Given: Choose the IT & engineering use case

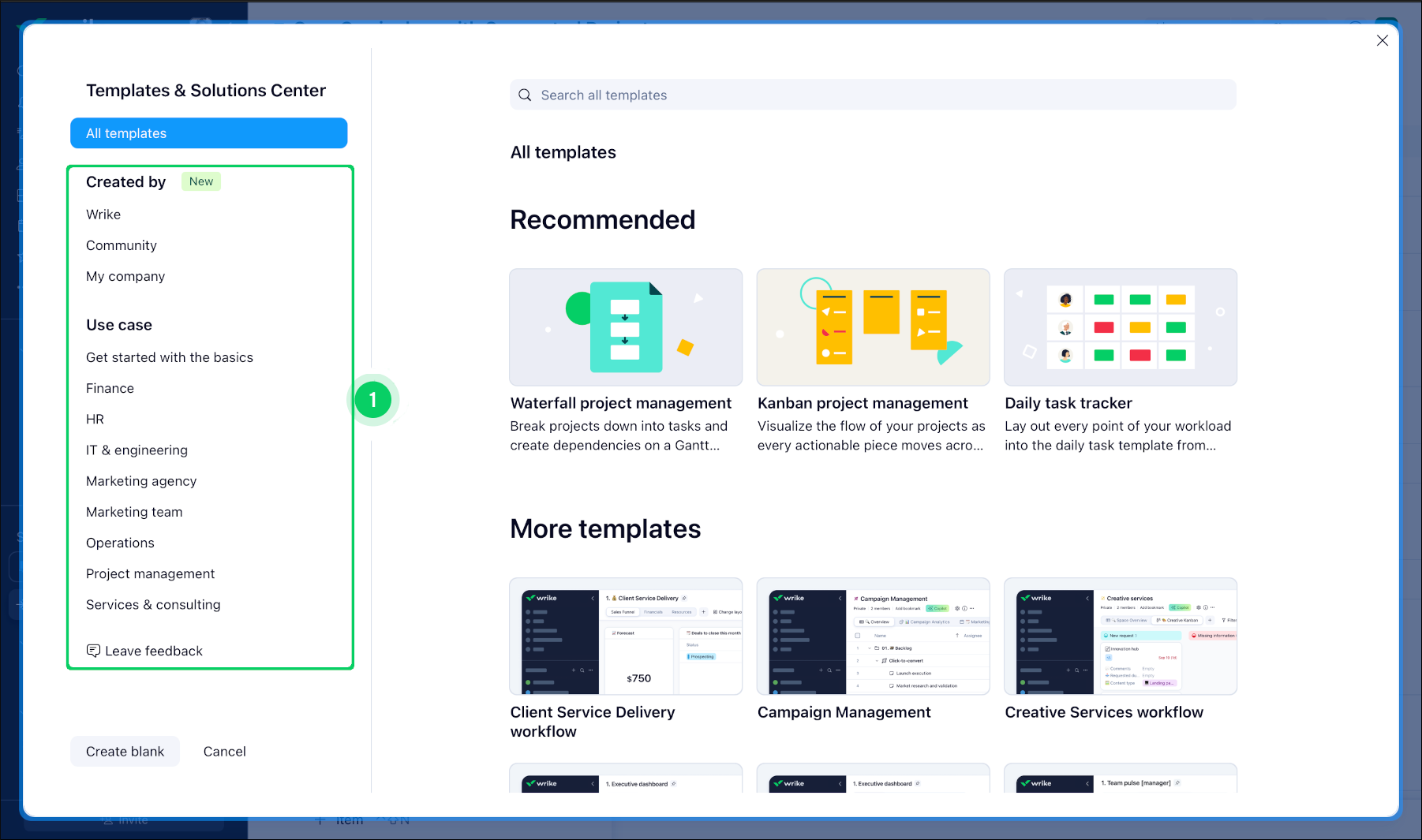Looking at the screenshot, I should click(137, 450).
